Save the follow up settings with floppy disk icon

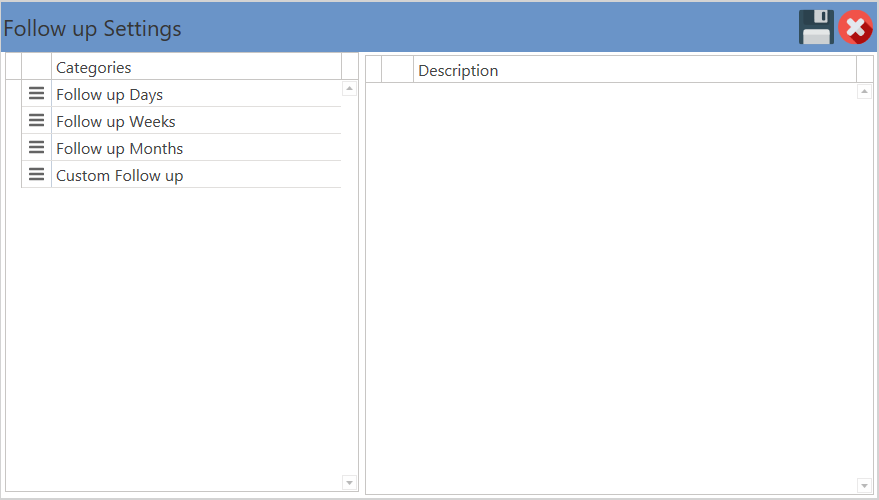click(x=816, y=27)
